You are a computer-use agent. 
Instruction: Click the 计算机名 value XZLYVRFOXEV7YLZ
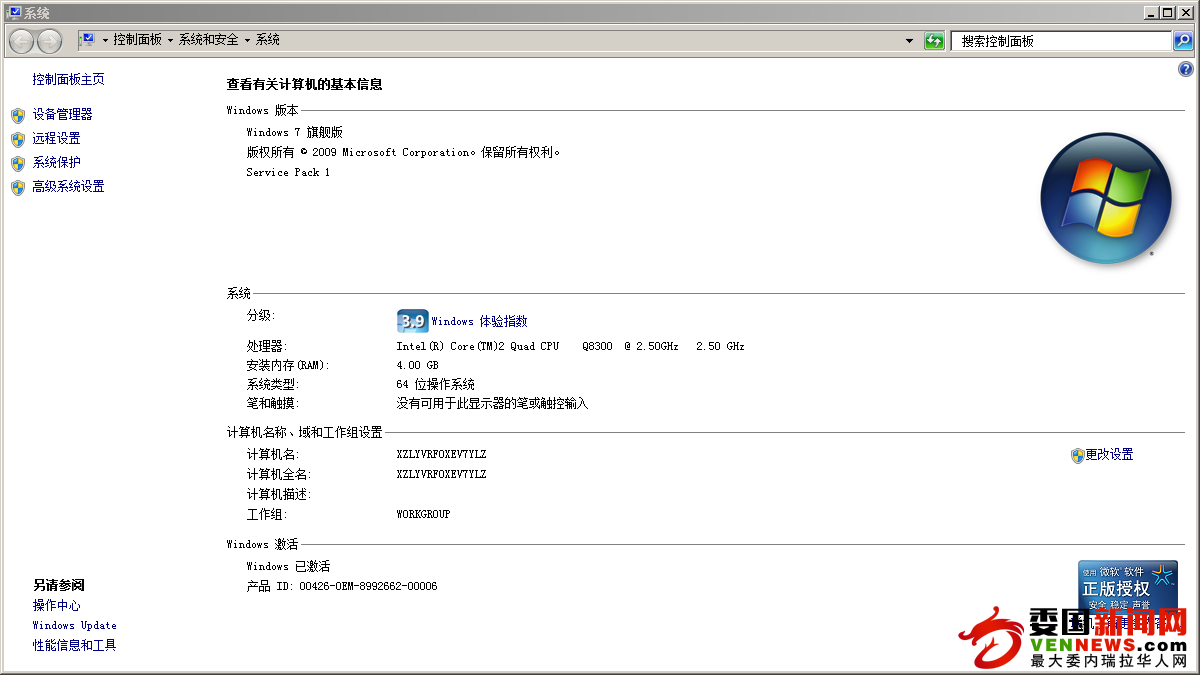point(441,454)
